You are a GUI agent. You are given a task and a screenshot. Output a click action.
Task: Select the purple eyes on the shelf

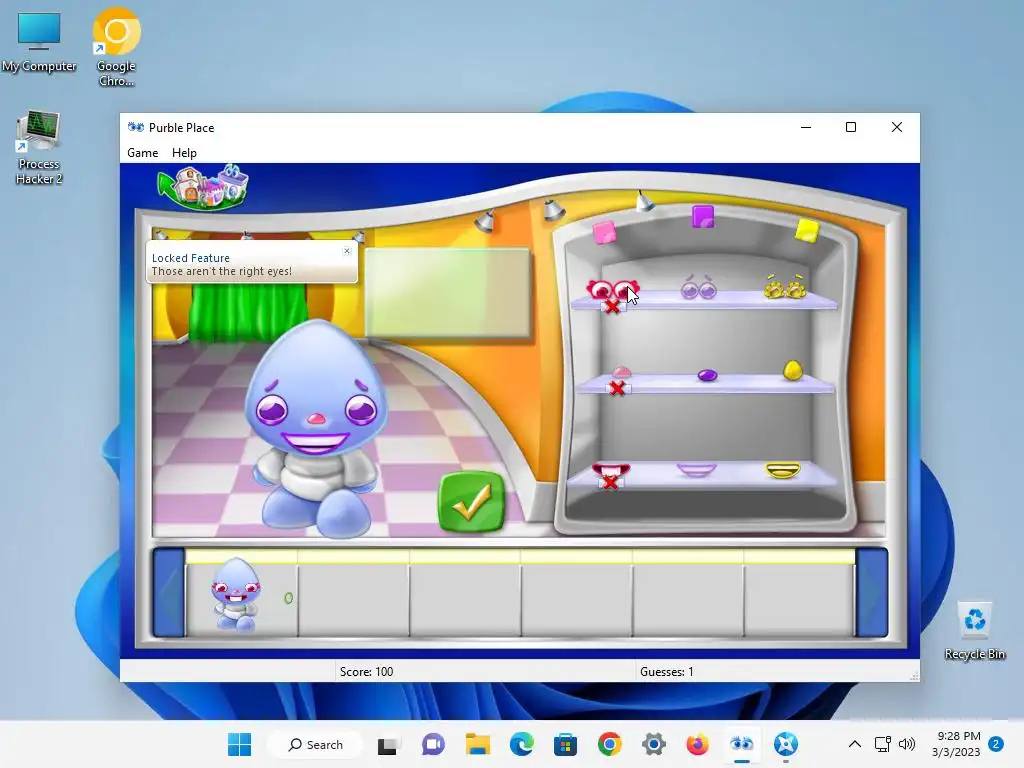(x=699, y=287)
